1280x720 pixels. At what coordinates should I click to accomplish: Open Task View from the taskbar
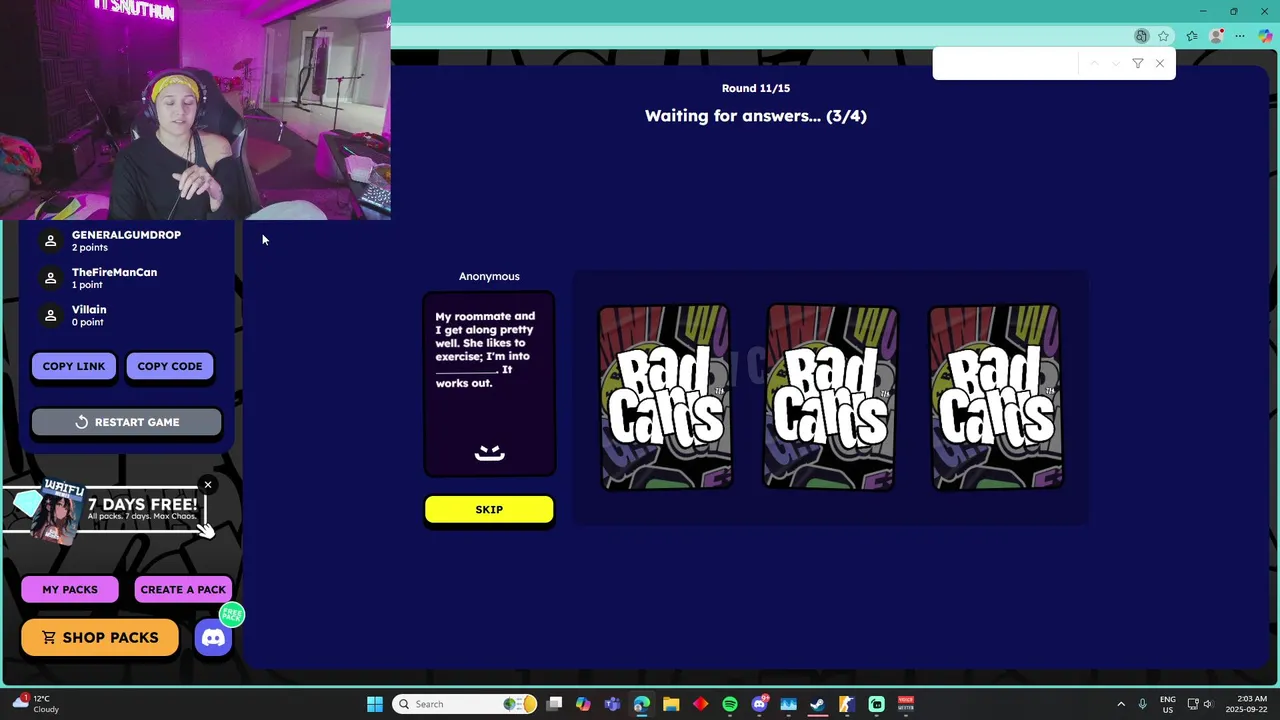coord(554,704)
